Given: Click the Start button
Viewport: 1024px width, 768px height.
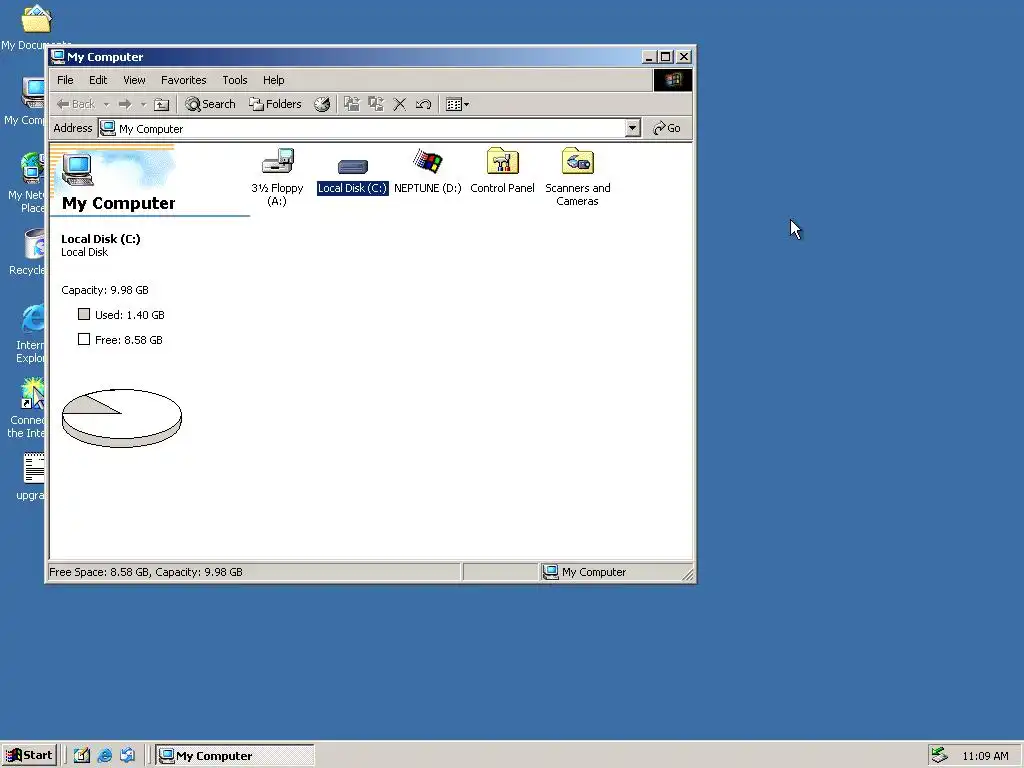Looking at the screenshot, I should (29, 756).
